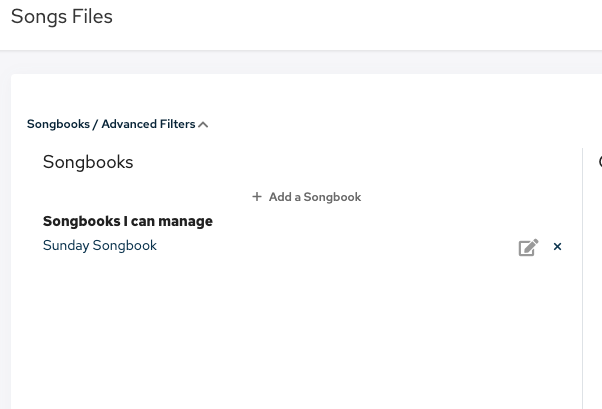
Task: Click the vertical divider beside Songbooks panel
Action: coord(582,280)
